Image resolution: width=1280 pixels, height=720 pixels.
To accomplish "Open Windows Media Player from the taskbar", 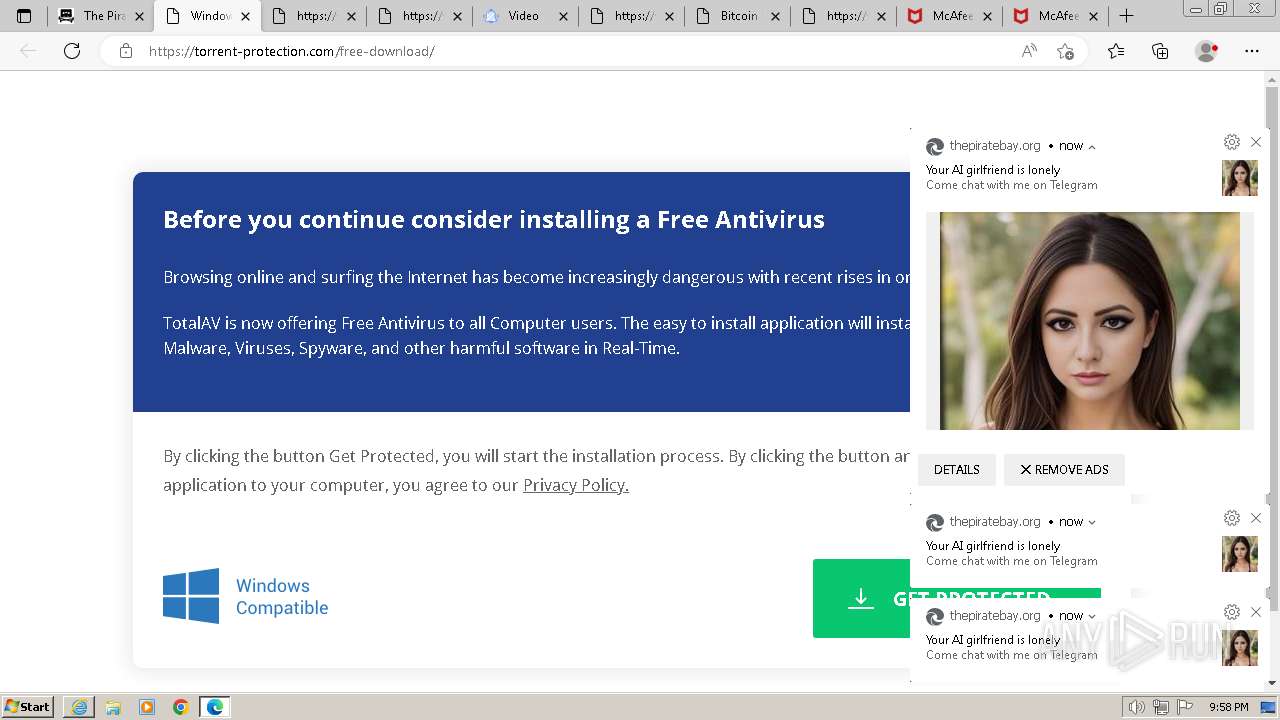I will point(147,707).
